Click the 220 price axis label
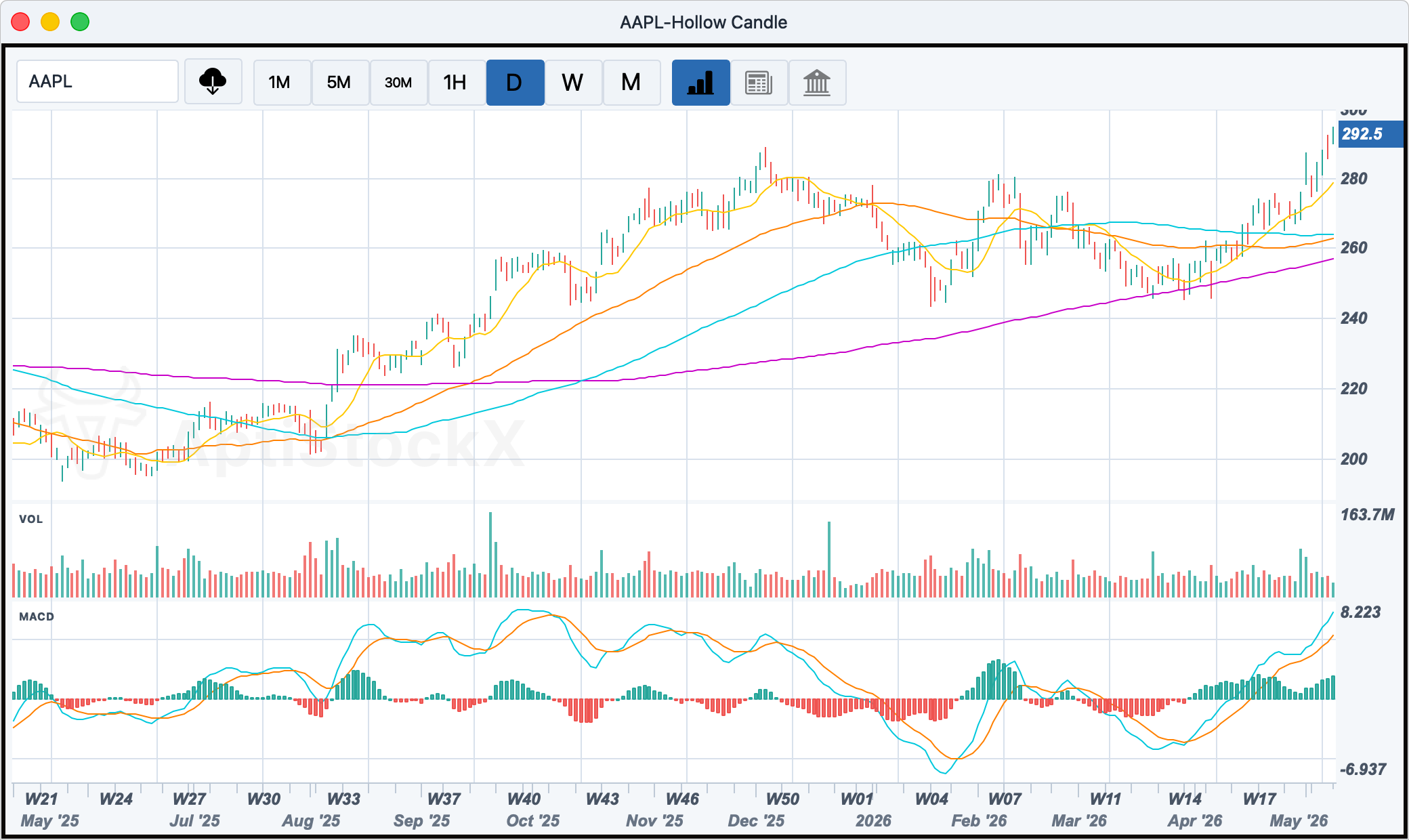1409x840 pixels. [1353, 388]
